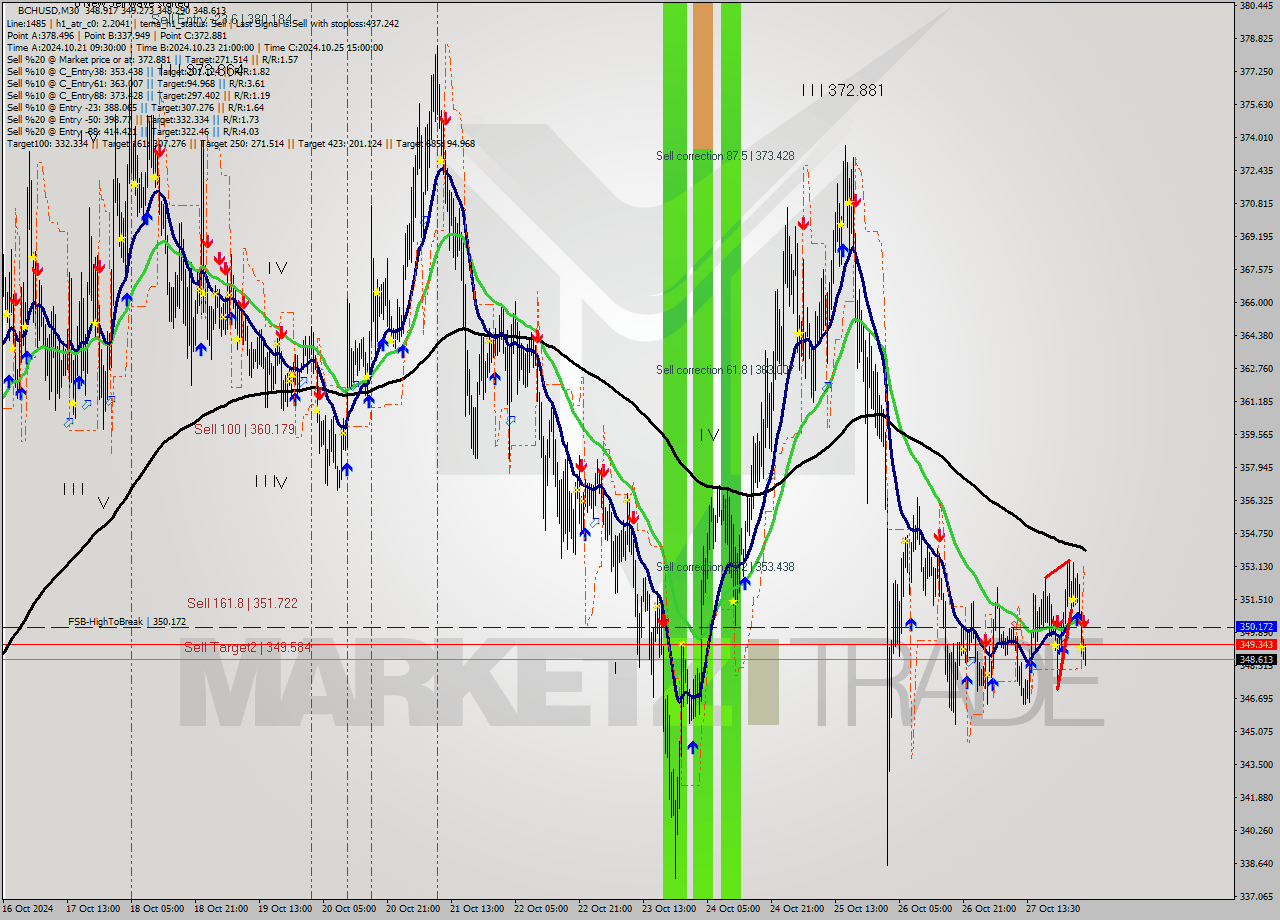Select the 'I I I 372.881' wave label
This screenshot has width=1280, height=920.
click(x=842, y=90)
